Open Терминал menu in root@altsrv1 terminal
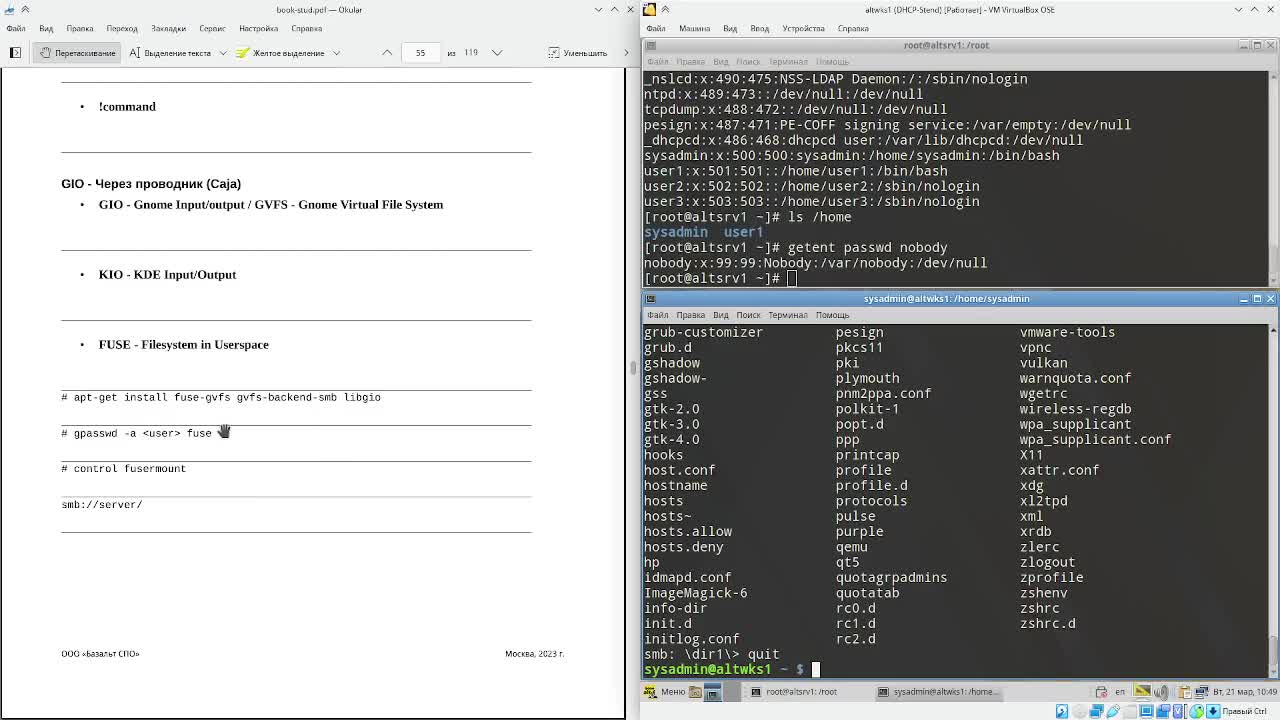 coord(787,62)
